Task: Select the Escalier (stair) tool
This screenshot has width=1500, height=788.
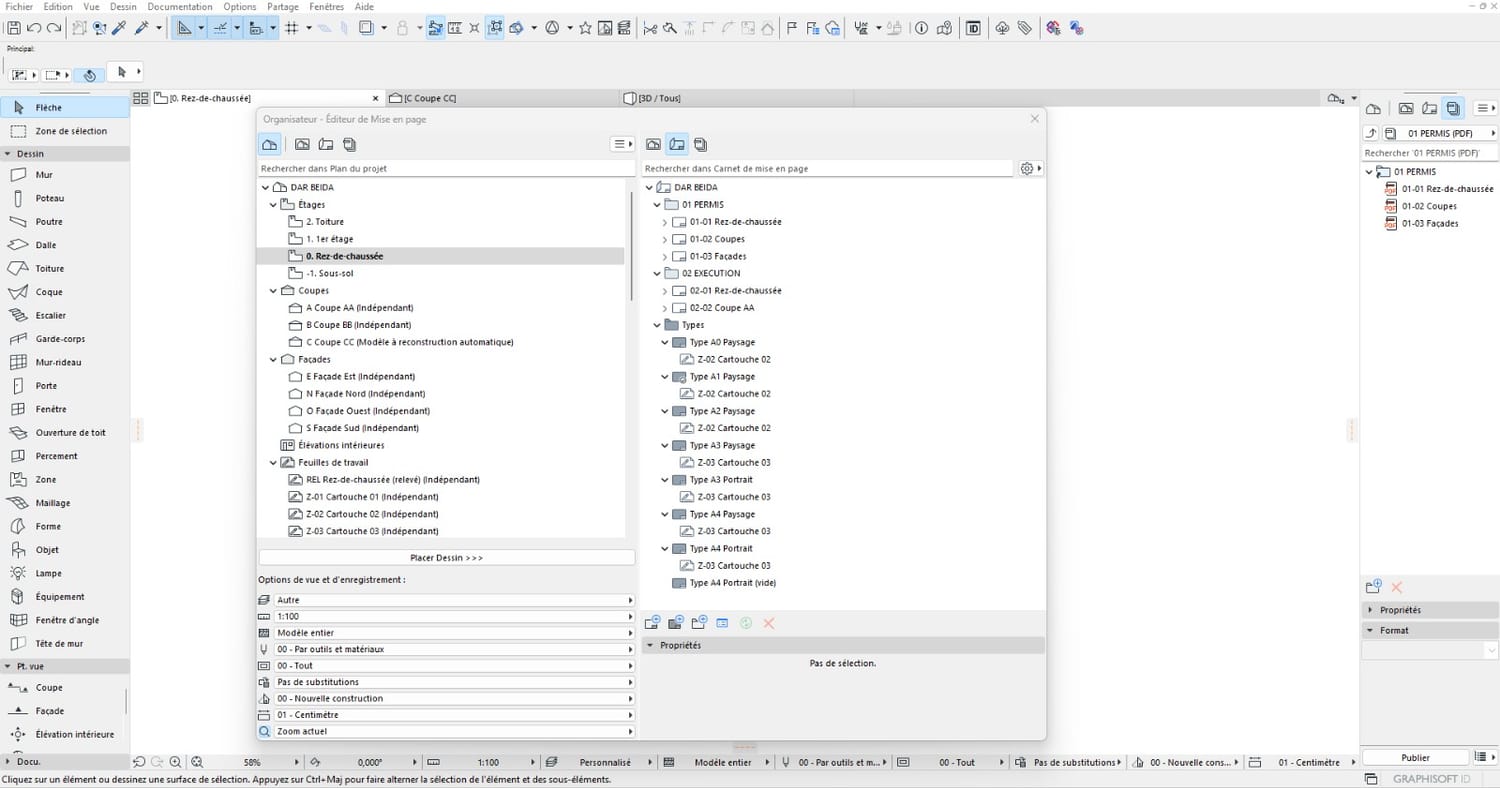Action: click(x=49, y=315)
